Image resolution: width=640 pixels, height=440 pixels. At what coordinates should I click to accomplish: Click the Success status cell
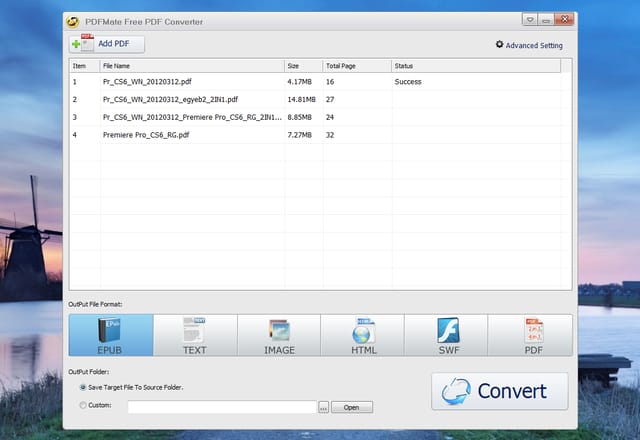pos(408,82)
